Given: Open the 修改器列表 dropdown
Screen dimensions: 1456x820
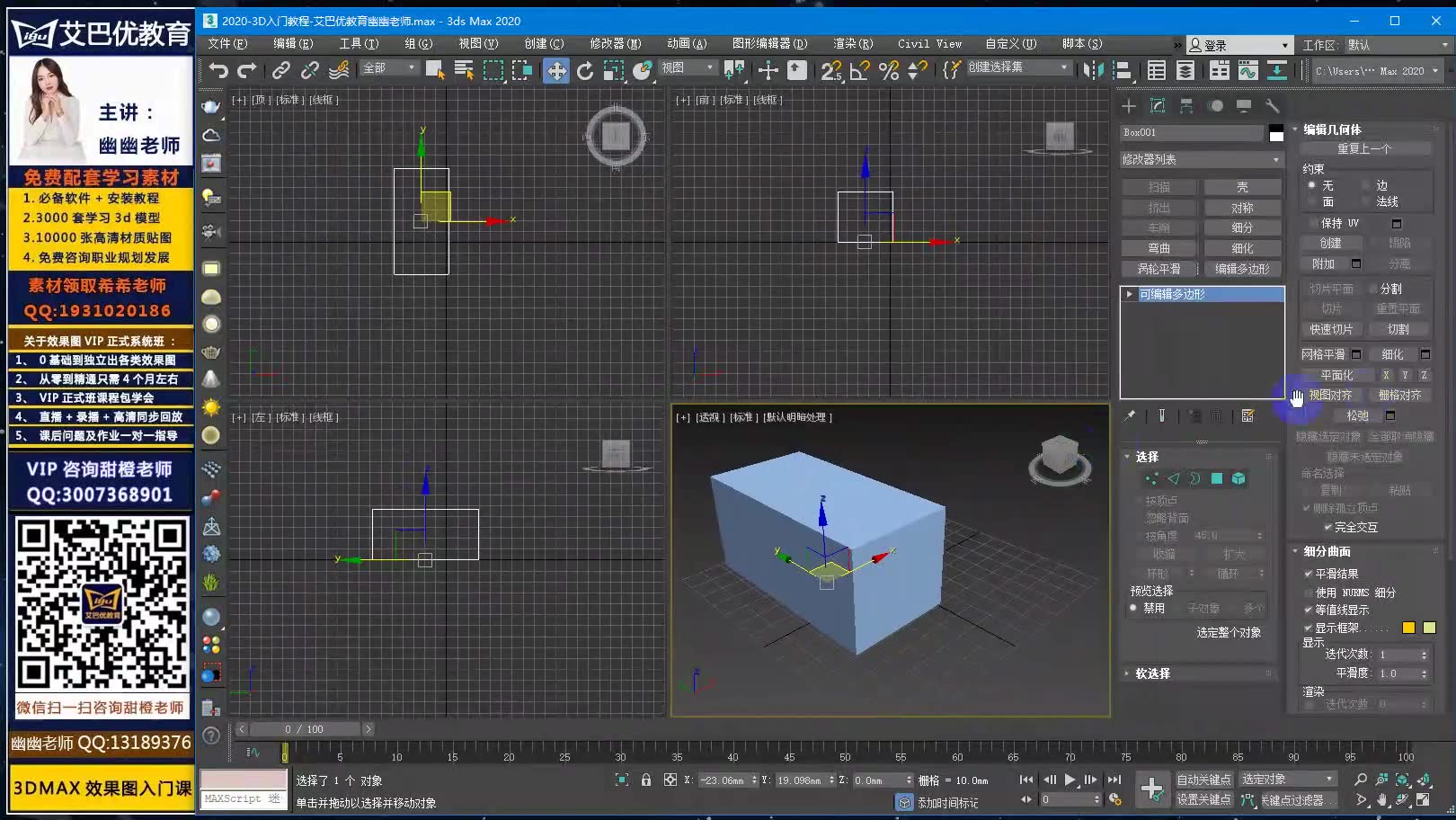Looking at the screenshot, I should pos(1202,159).
